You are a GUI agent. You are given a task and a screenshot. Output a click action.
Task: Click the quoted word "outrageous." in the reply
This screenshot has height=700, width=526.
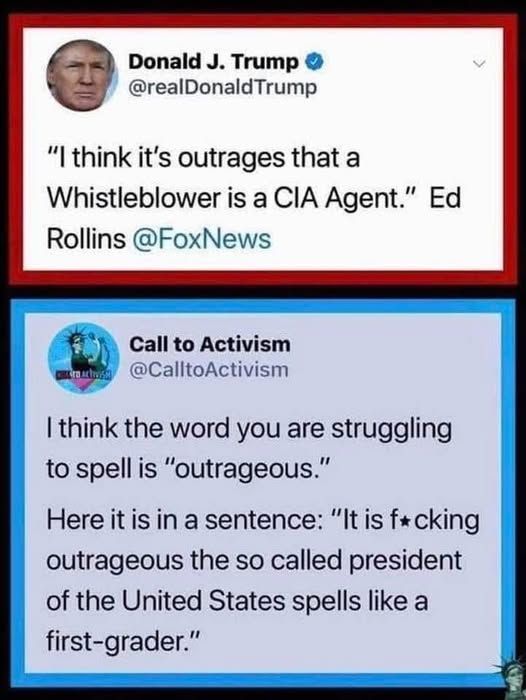pyautogui.click(x=246, y=469)
